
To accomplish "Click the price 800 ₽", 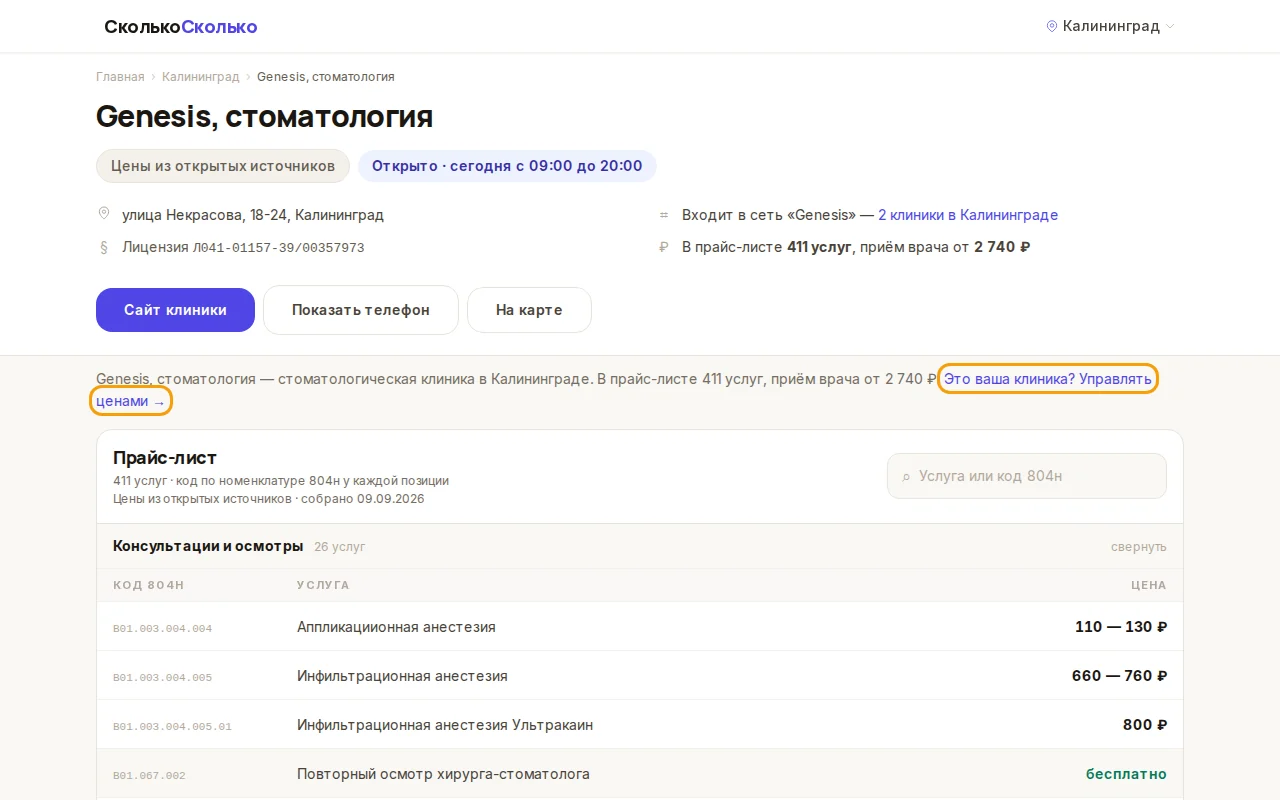I will point(1145,725).
